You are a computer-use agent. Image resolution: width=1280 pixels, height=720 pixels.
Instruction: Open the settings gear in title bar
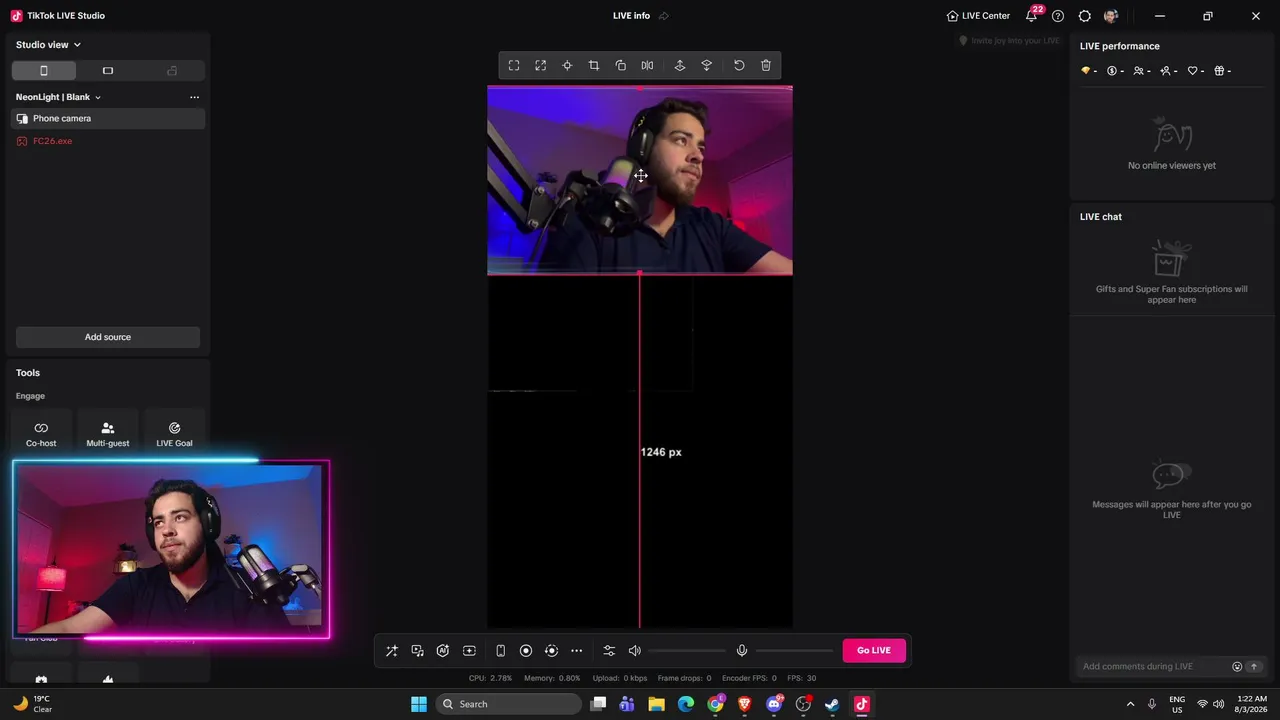coord(1085,16)
